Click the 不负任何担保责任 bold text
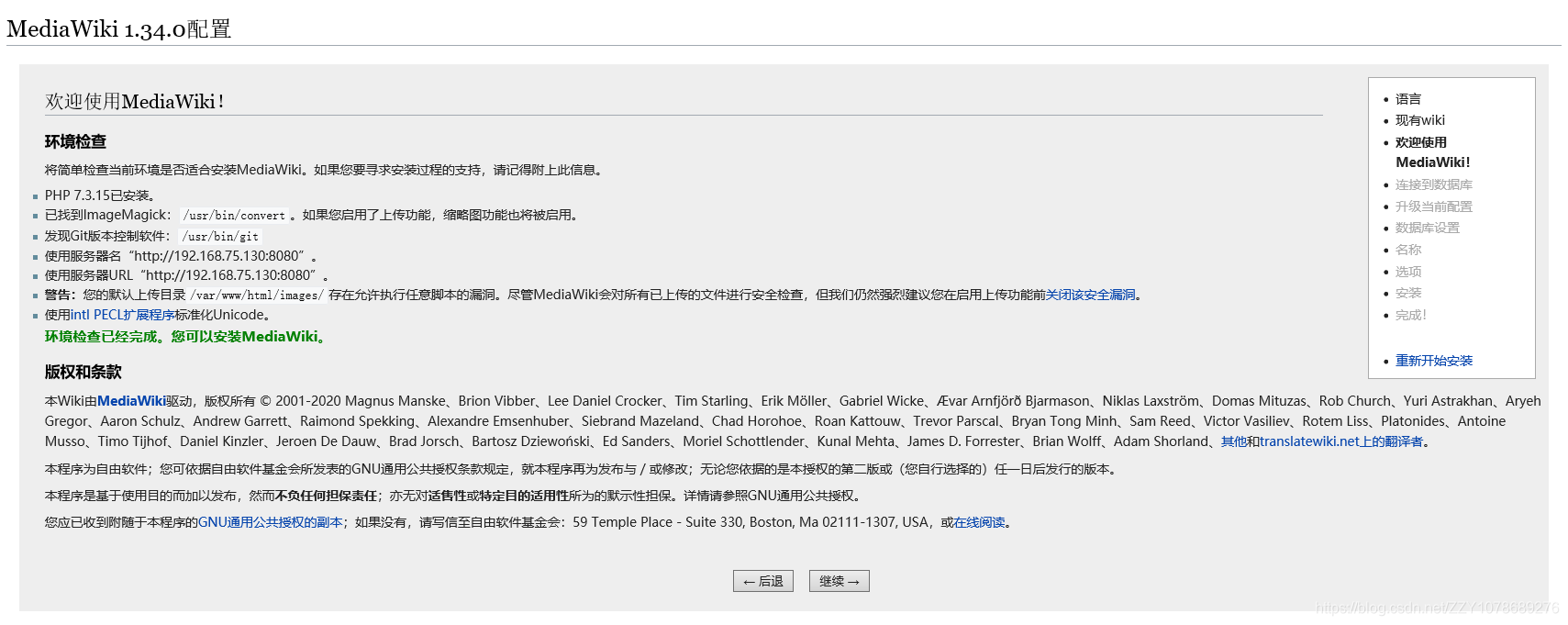Viewport: 1568px width, 625px height. click(326, 496)
